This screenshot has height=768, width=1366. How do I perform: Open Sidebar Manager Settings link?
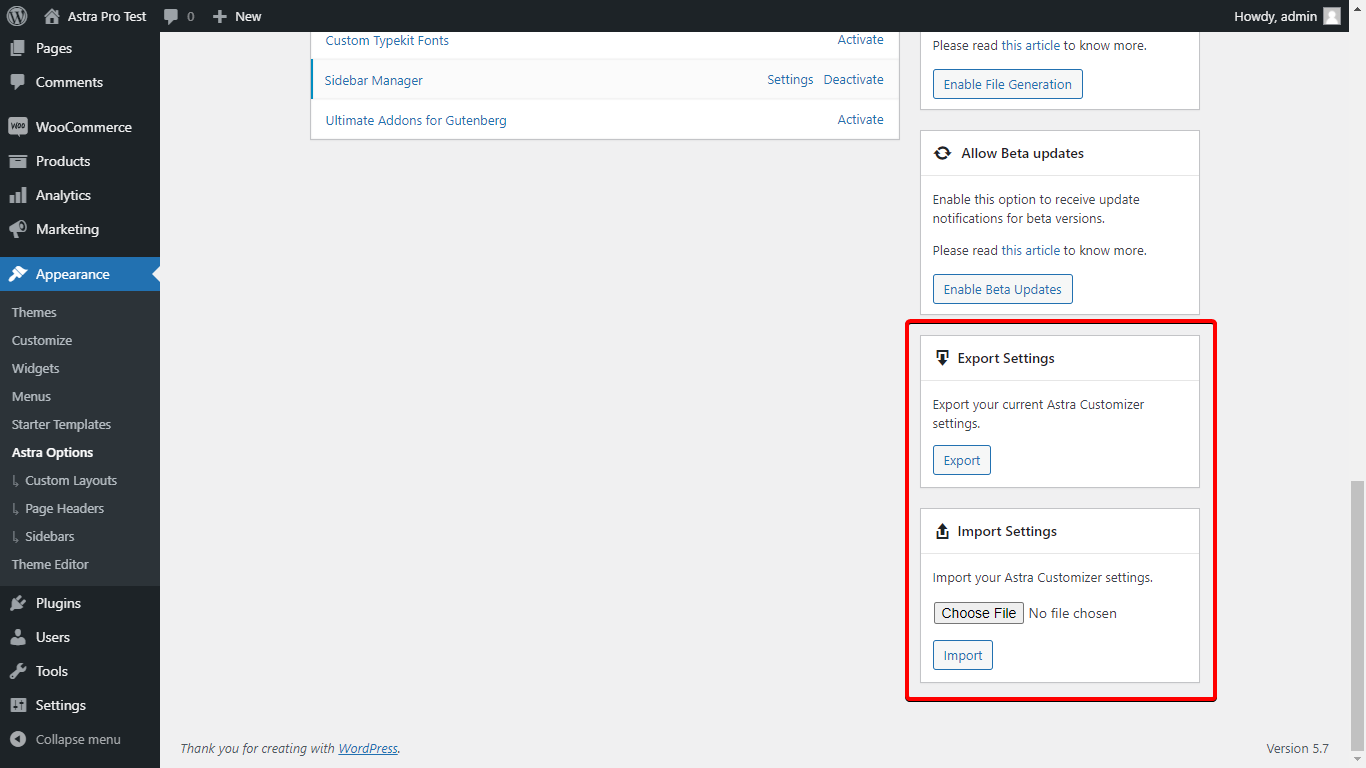tap(790, 80)
